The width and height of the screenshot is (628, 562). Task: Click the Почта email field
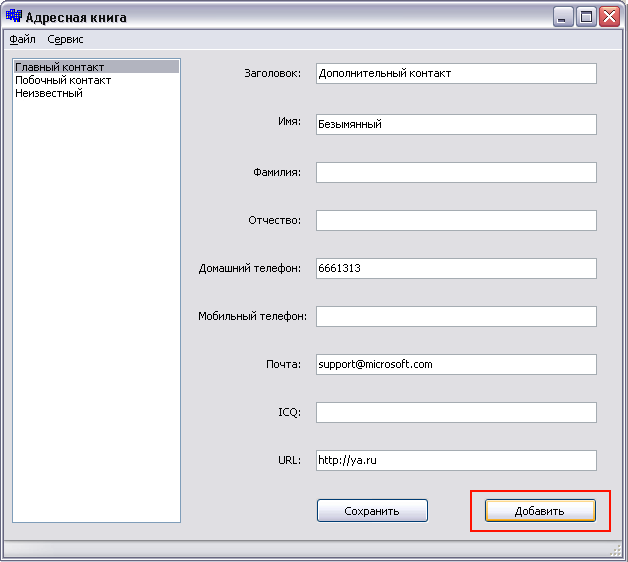(456, 364)
